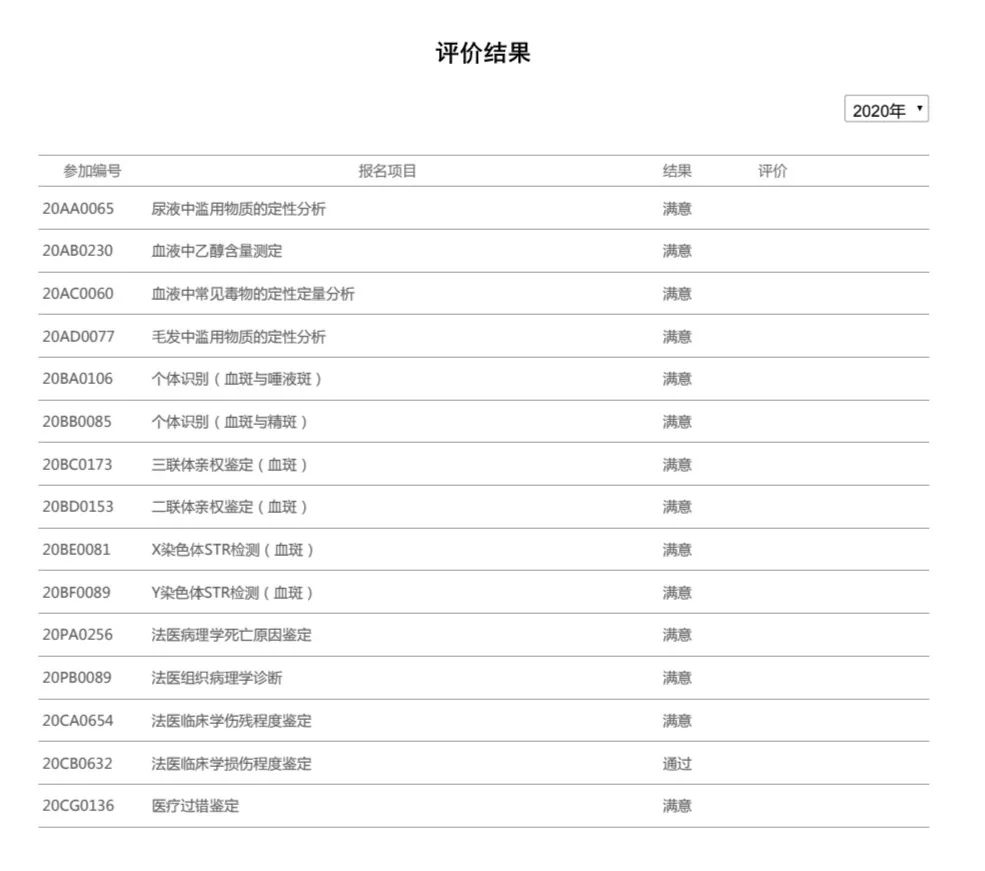Click the 满意 result for 20CG0136
The image size is (985, 871).
click(677, 806)
